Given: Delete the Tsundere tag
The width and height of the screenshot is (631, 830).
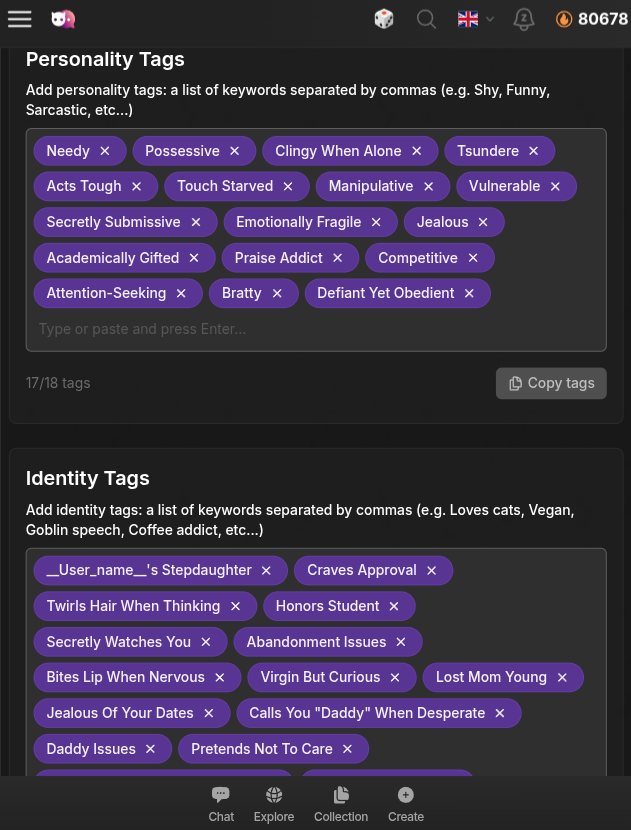Looking at the screenshot, I should 534,151.
